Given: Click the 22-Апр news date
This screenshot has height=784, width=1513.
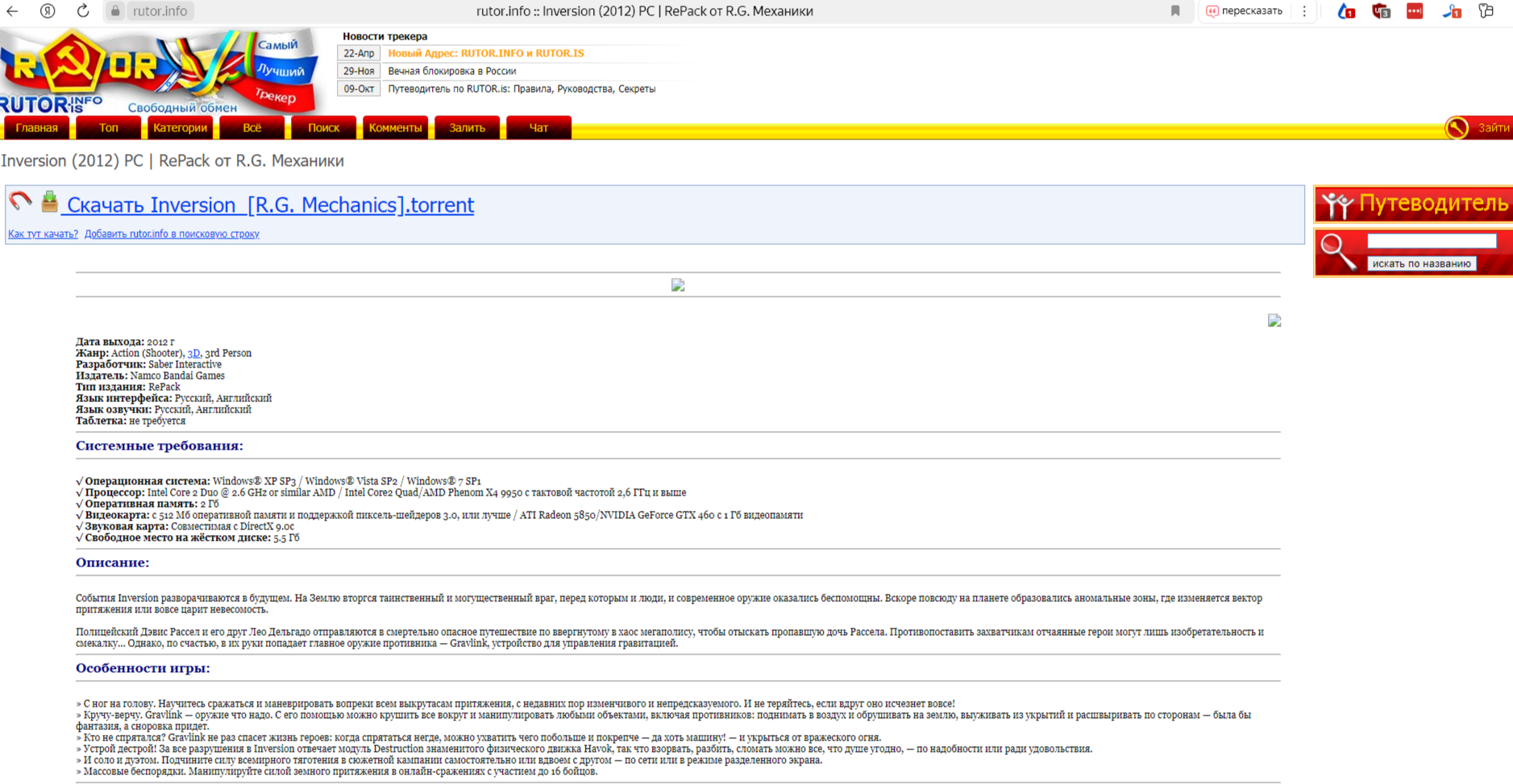Looking at the screenshot, I should tap(359, 53).
